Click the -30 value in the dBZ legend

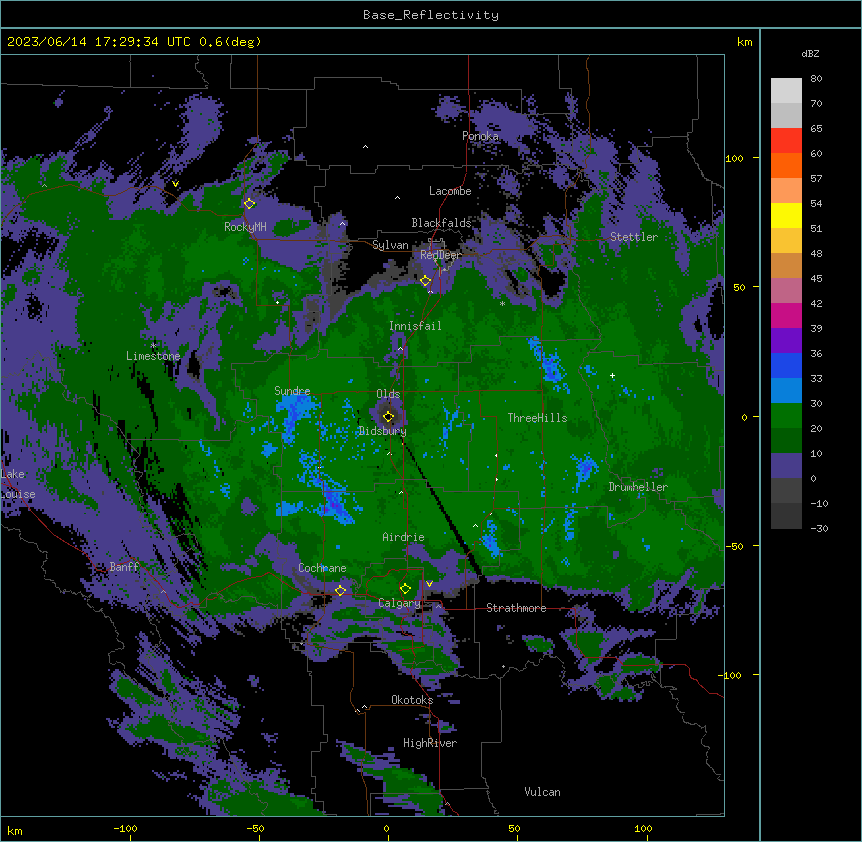coord(819,528)
